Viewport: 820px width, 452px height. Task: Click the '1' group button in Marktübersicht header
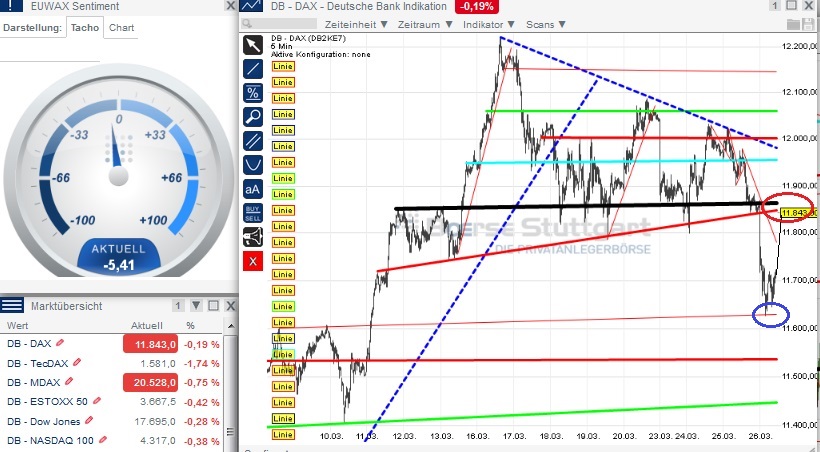[x=178, y=306]
